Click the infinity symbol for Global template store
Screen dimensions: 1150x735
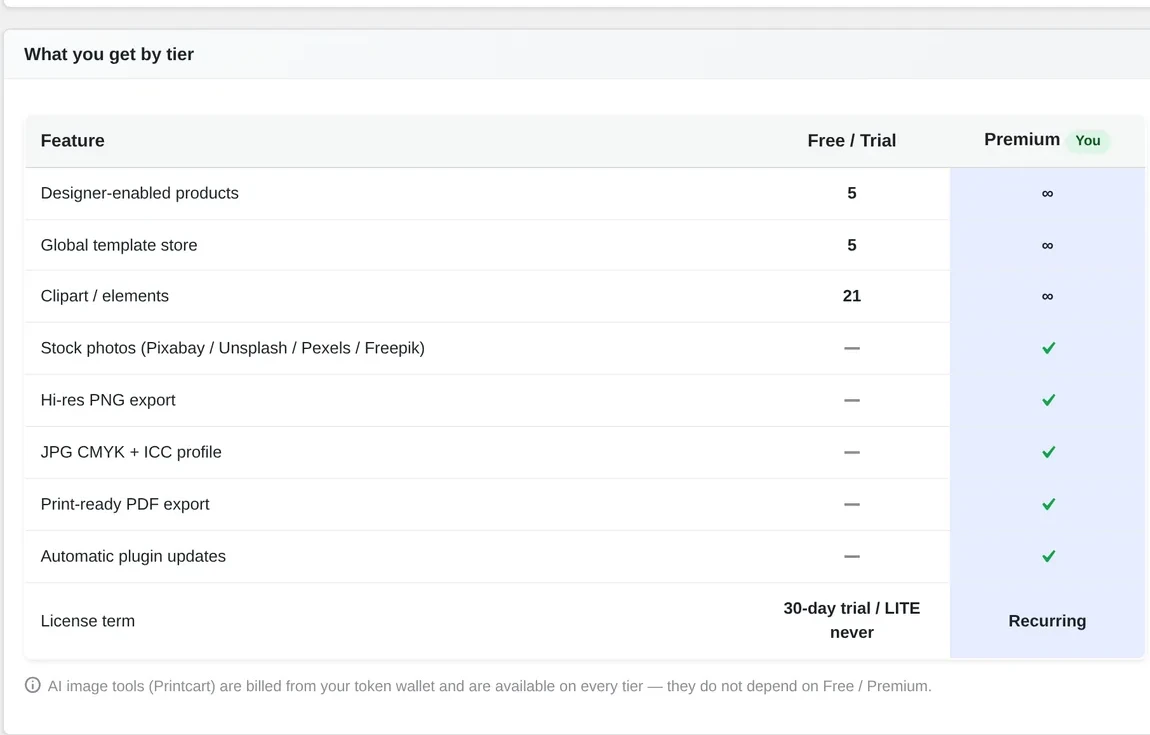[1047, 246]
